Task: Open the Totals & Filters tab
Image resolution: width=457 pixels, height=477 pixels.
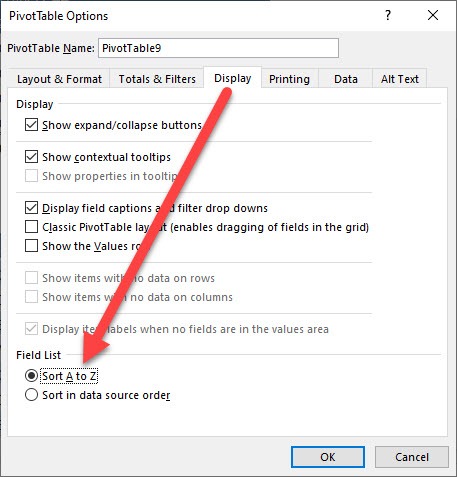Action: click(x=157, y=79)
